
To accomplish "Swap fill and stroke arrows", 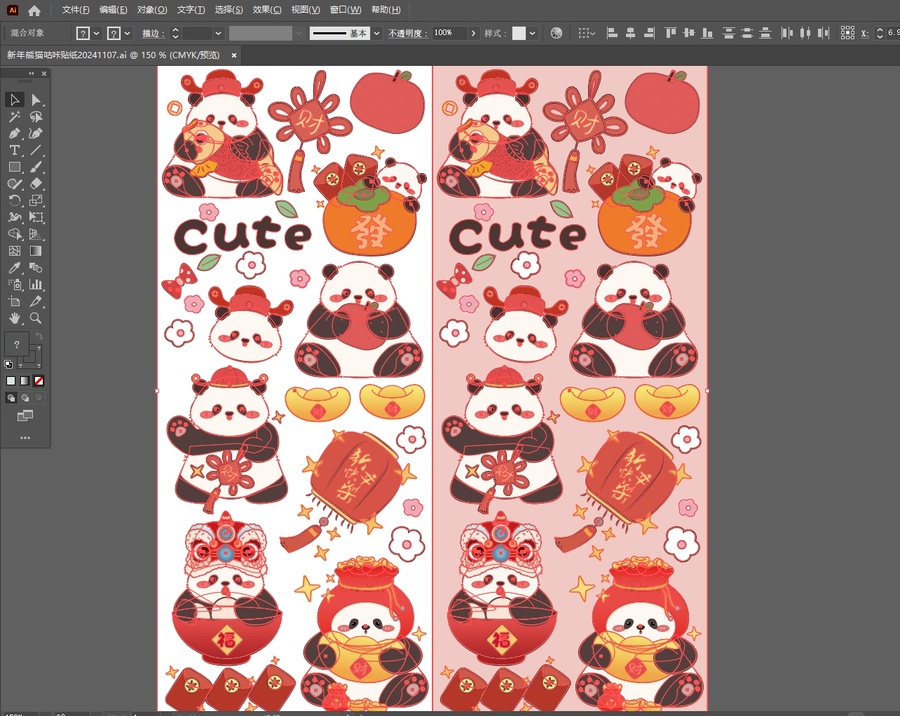I will click(39, 336).
